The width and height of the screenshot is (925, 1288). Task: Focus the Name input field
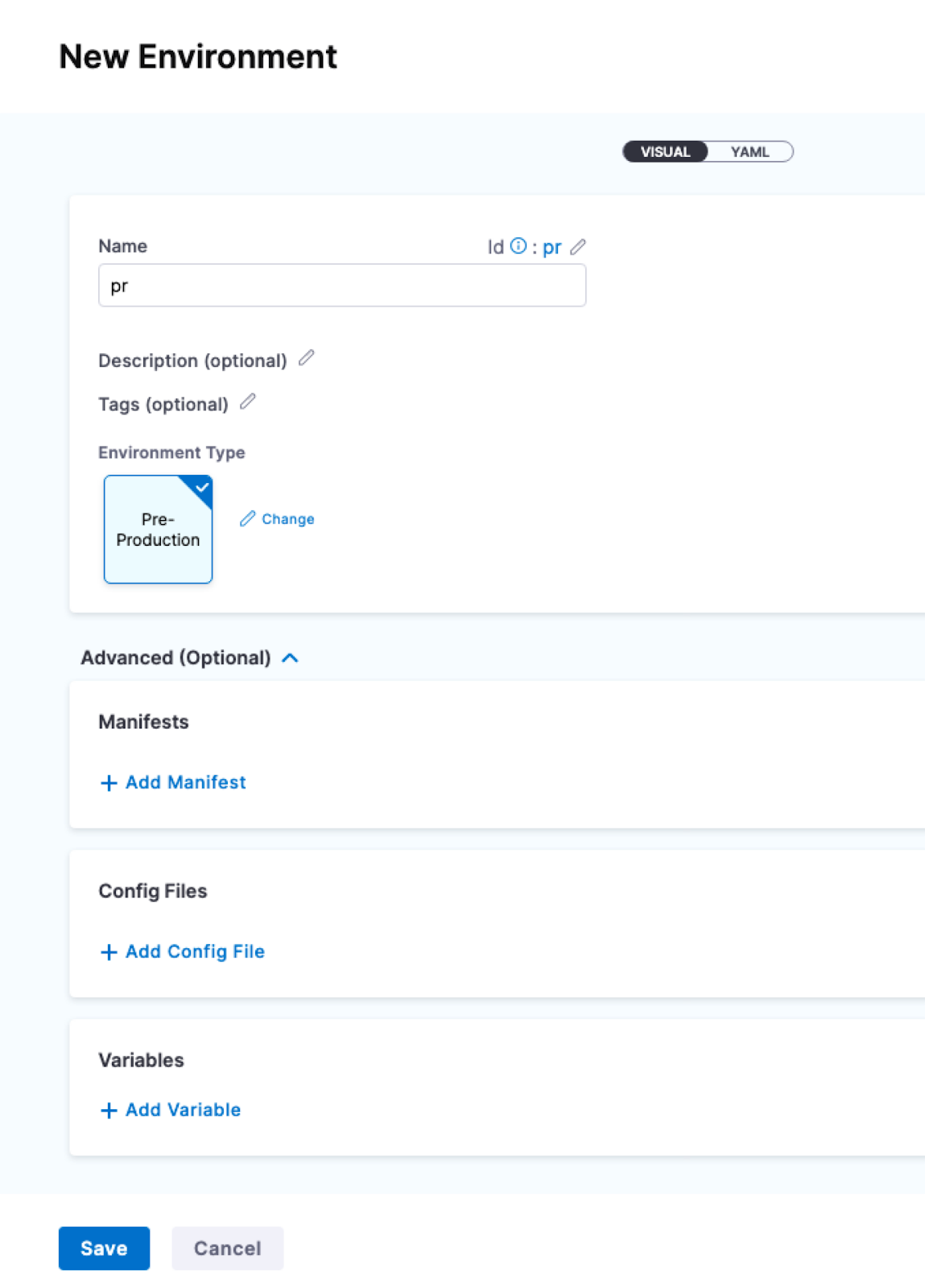pyautogui.click(x=341, y=286)
